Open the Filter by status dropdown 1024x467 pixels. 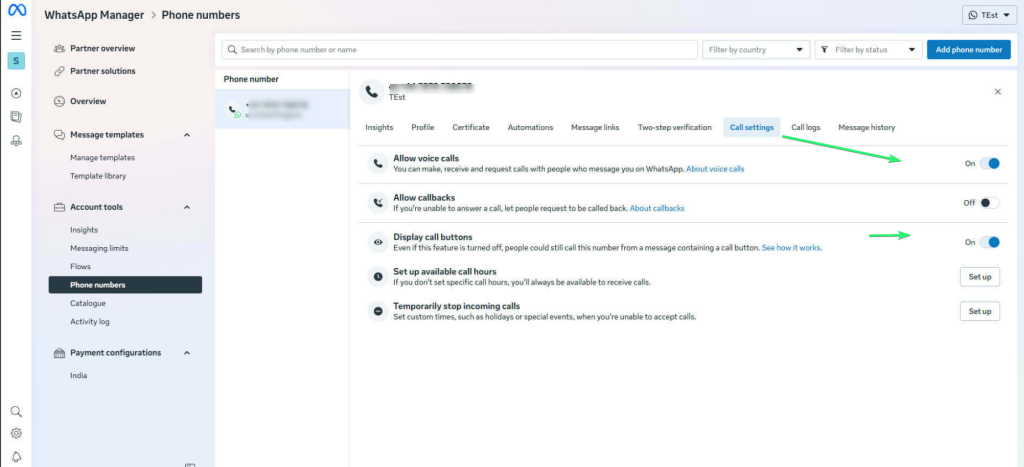(868, 49)
